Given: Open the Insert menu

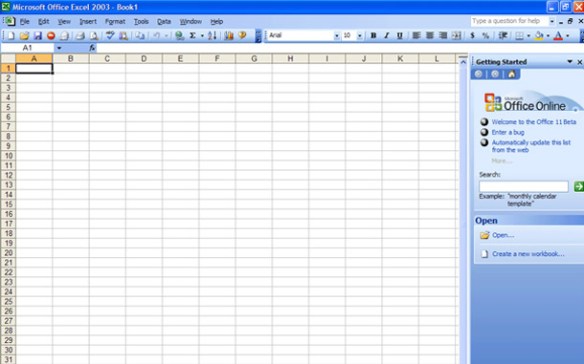Looking at the screenshot, I should coord(88,22).
